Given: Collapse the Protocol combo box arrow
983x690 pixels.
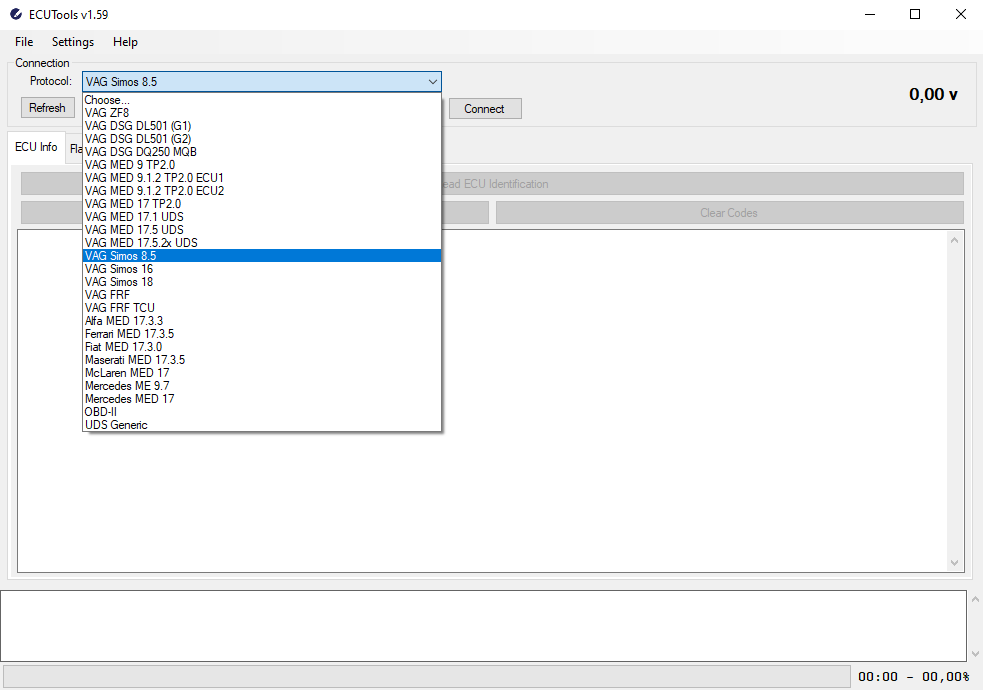Looking at the screenshot, I should pyautogui.click(x=433, y=81).
